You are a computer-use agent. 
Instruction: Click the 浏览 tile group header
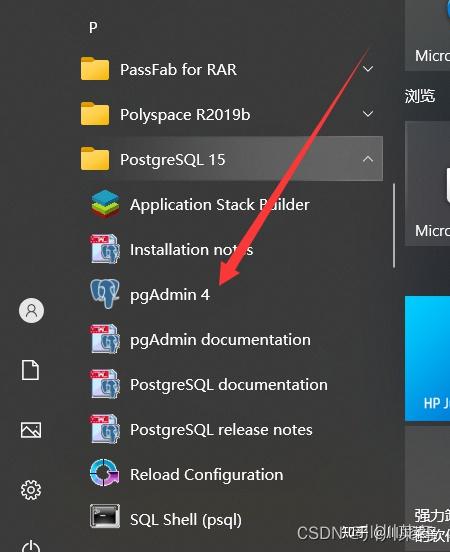tap(420, 96)
